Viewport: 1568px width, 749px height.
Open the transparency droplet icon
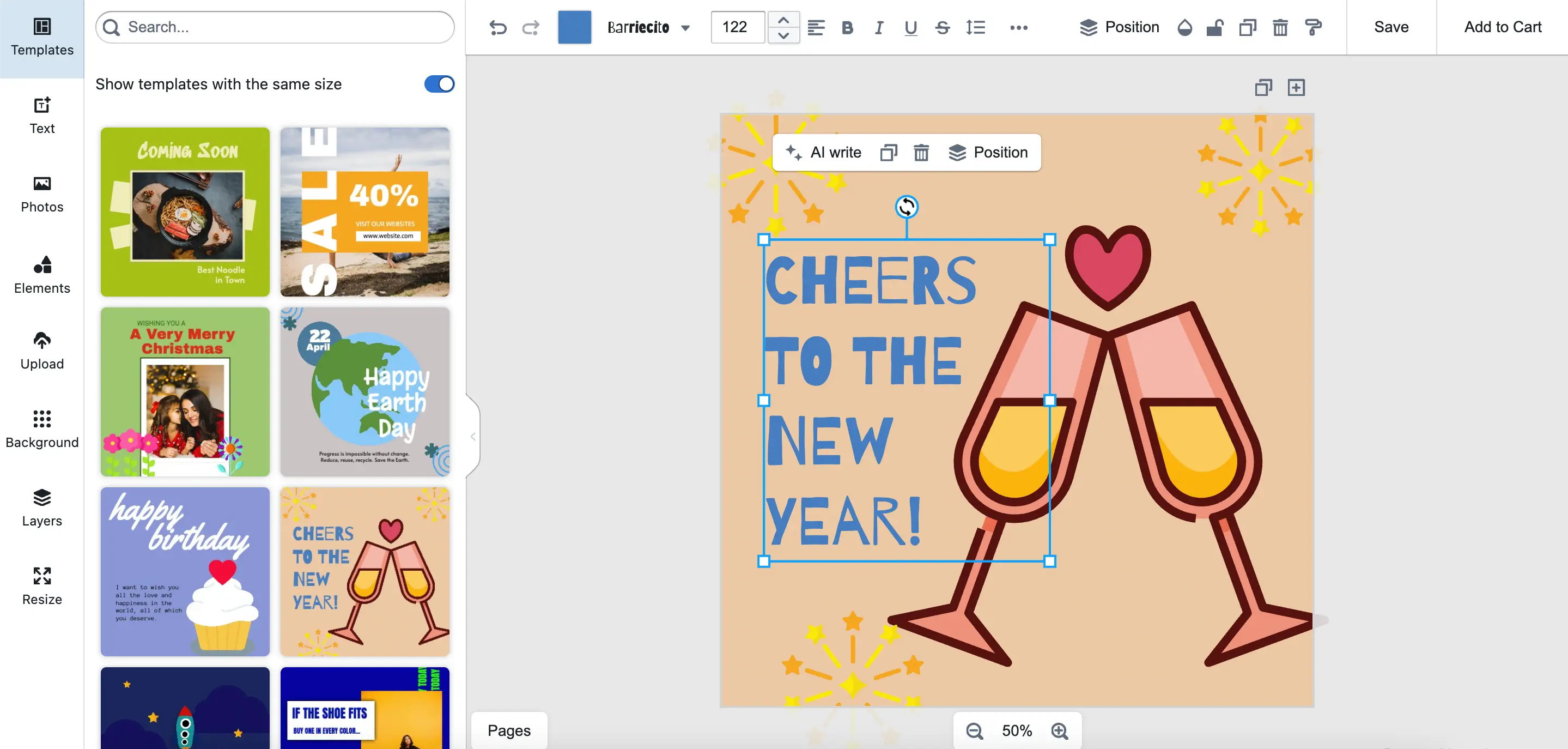pos(1184,27)
